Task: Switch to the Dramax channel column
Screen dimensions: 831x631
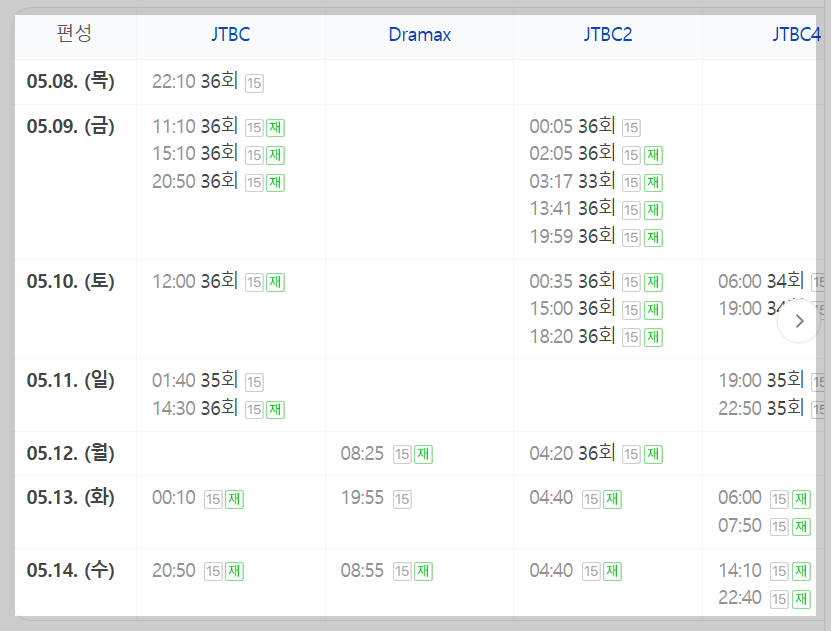Action: tap(419, 35)
